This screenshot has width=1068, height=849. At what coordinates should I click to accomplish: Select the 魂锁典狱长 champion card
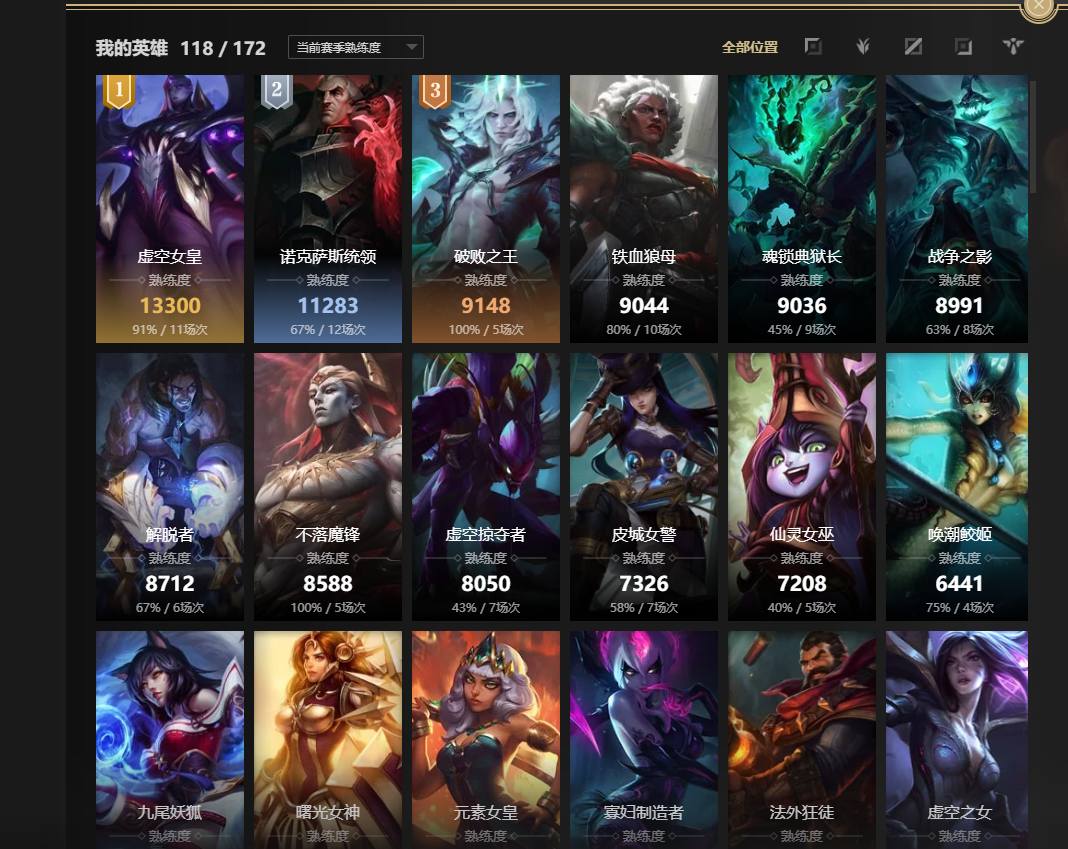pyautogui.click(x=802, y=209)
